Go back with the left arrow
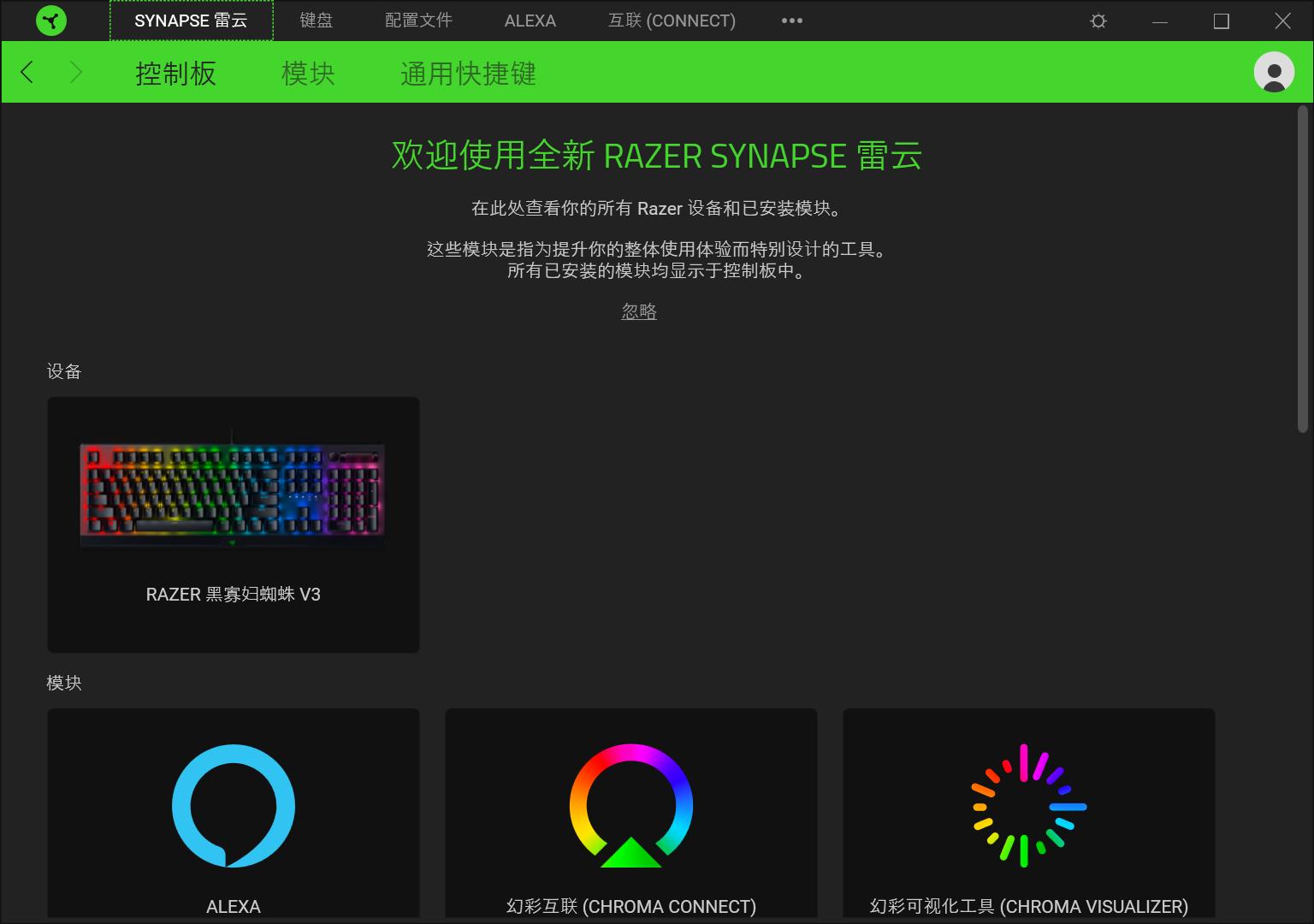The width and height of the screenshot is (1314, 924). coord(27,72)
